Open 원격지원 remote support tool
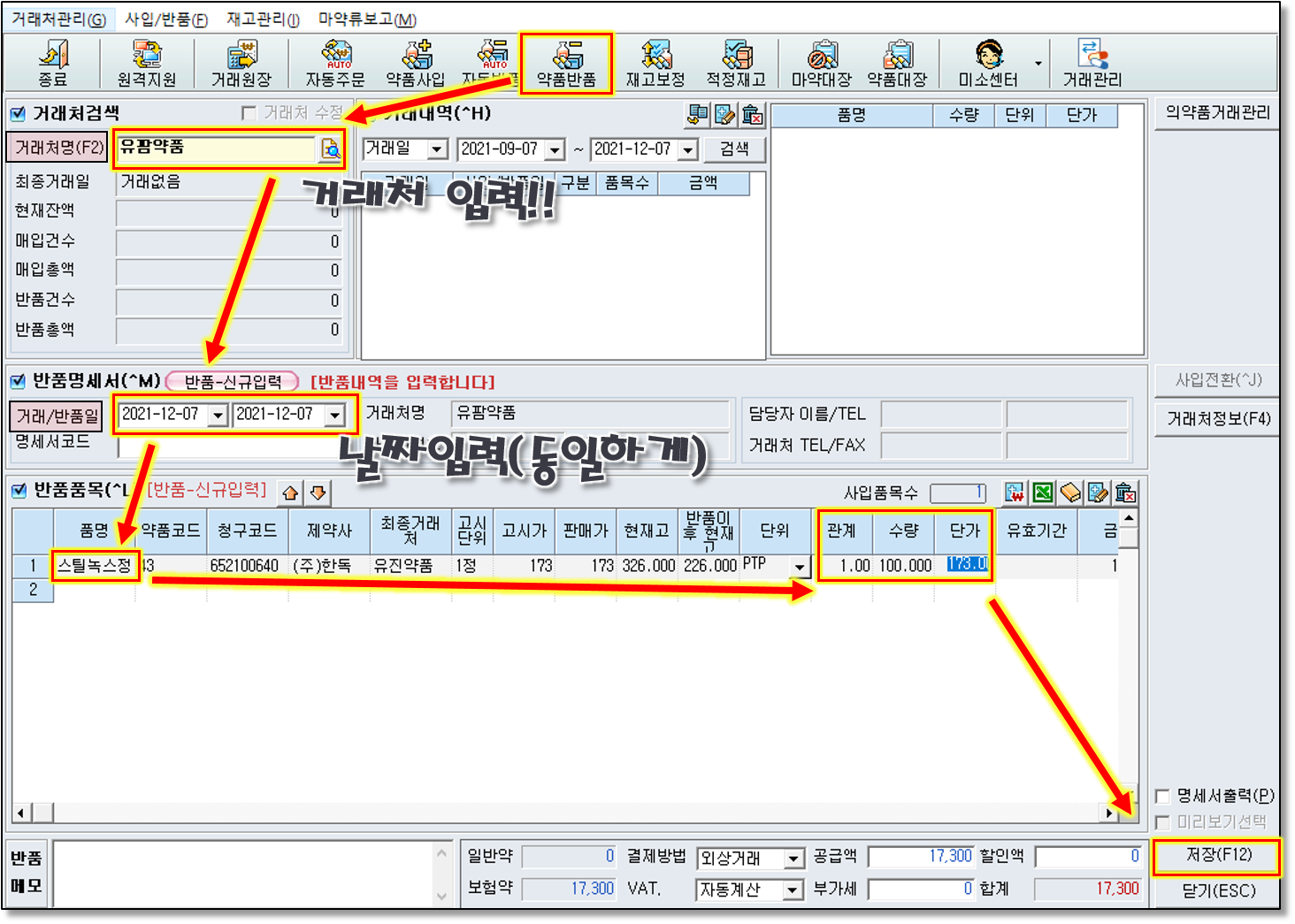 click(x=147, y=64)
